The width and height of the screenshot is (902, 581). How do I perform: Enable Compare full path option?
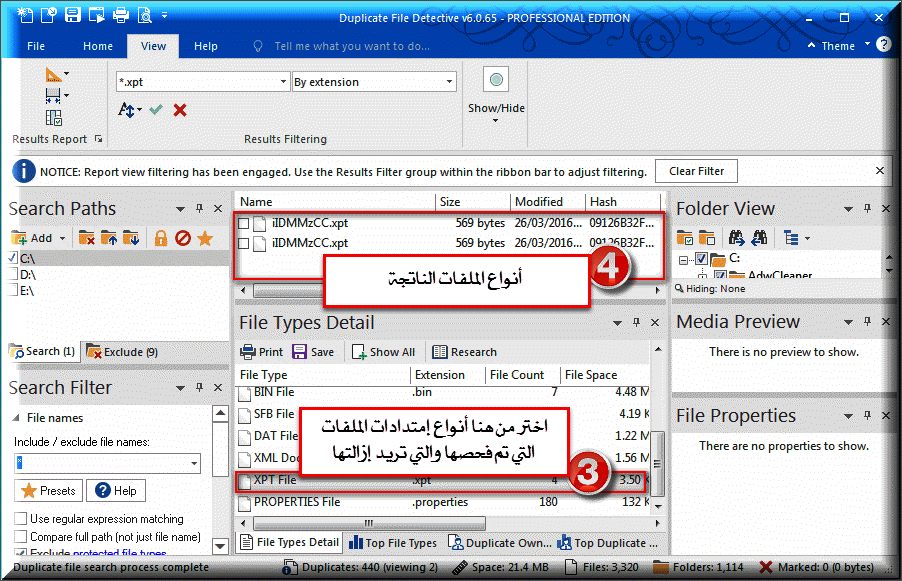[21, 537]
